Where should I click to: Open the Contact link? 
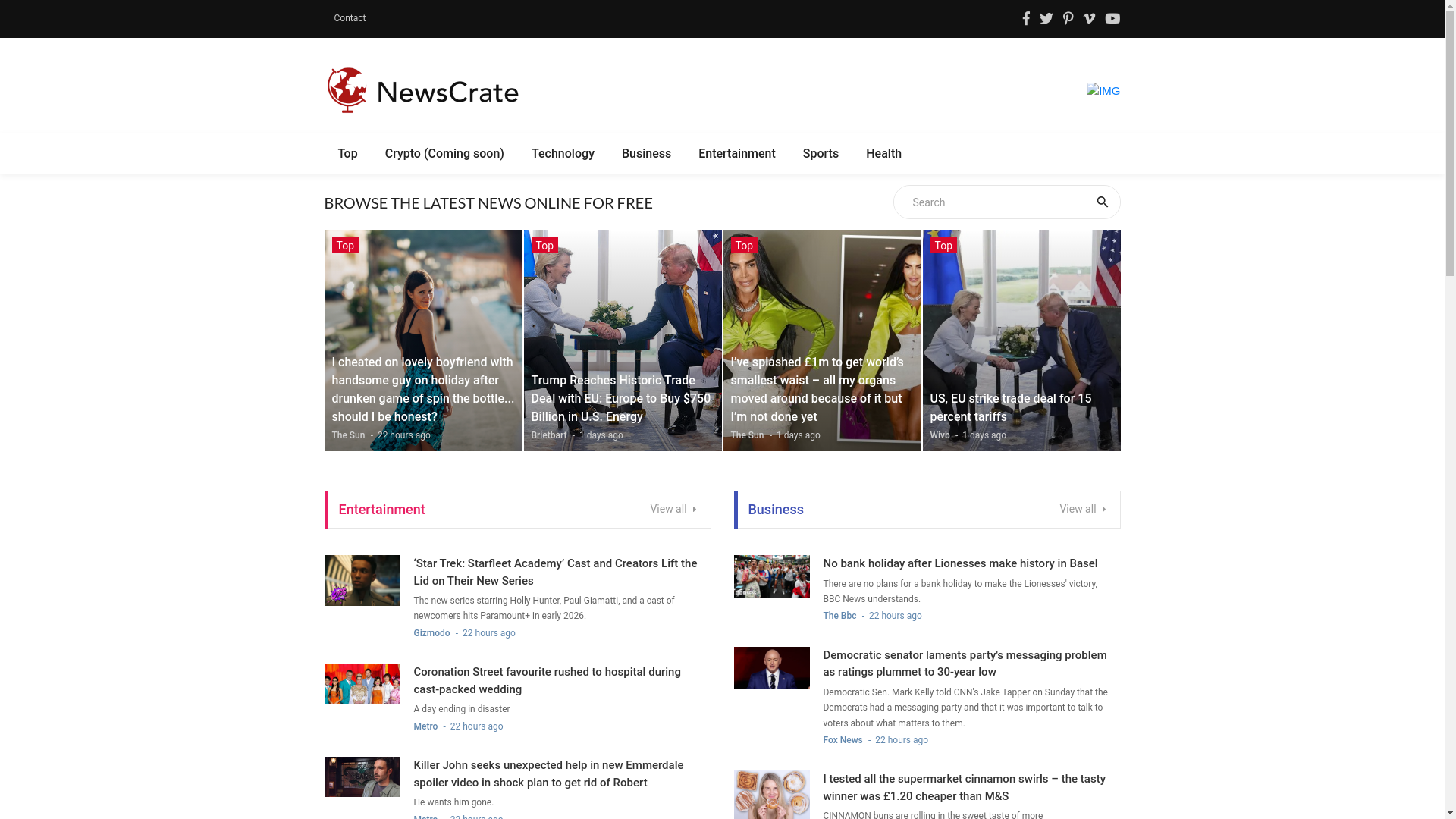coord(350,18)
